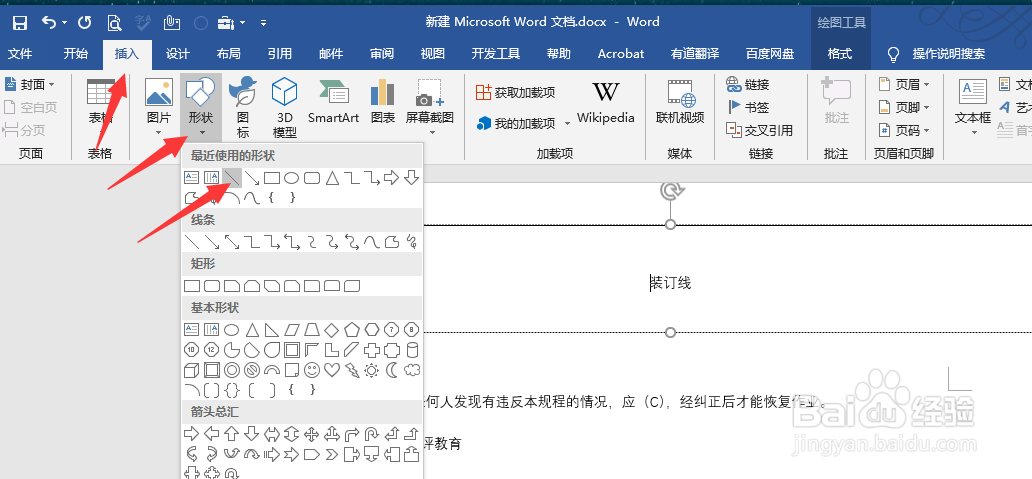The width and height of the screenshot is (1032, 479).
Task: Insert a 图表 (Chart)
Action: pos(382,103)
